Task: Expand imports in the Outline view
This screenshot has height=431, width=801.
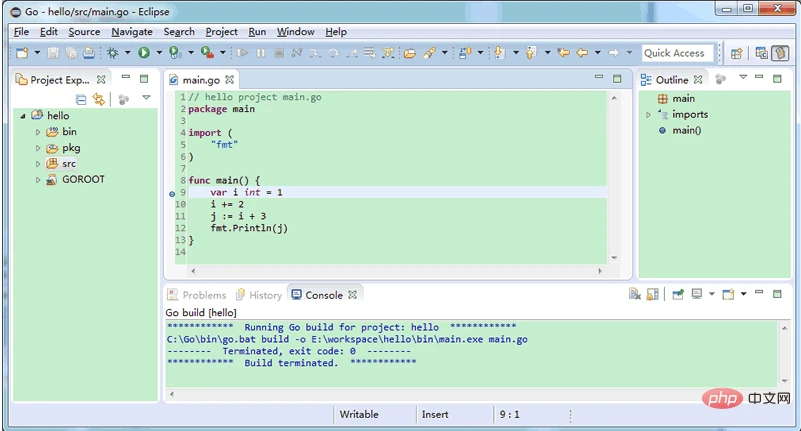Action: pyautogui.click(x=648, y=115)
